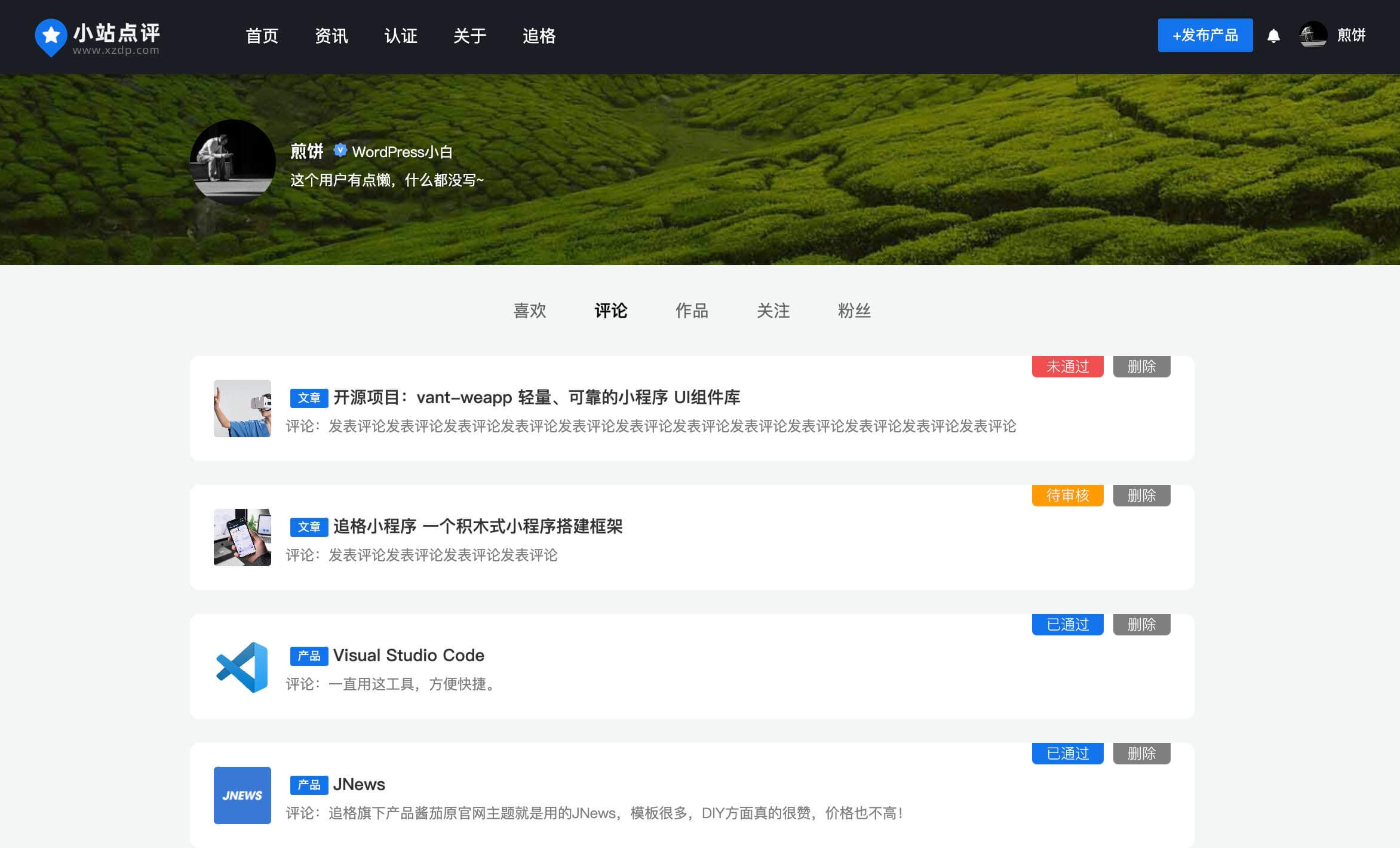The height and width of the screenshot is (848, 1400).
Task: Click the 产品 tag on Visual Studio Code
Action: (309, 656)
